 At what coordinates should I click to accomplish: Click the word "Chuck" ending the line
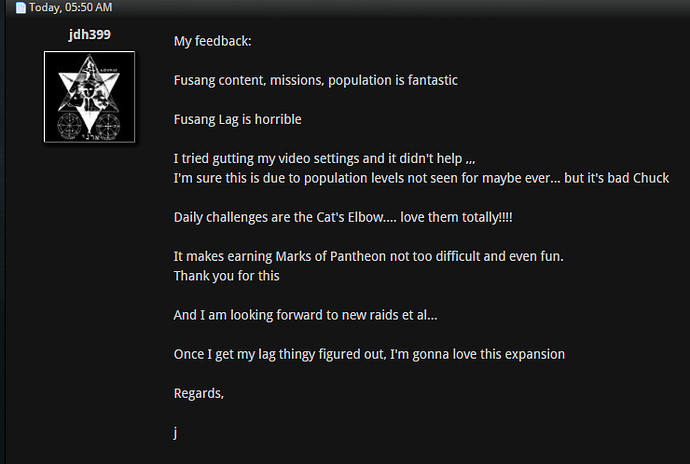(x=651, y=178)
